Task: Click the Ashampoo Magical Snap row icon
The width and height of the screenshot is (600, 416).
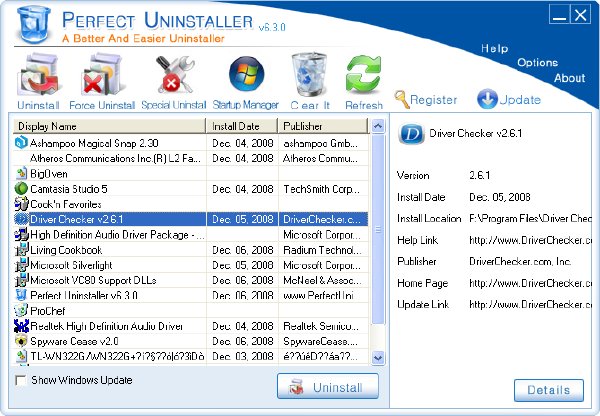Action: click(21, 143)
